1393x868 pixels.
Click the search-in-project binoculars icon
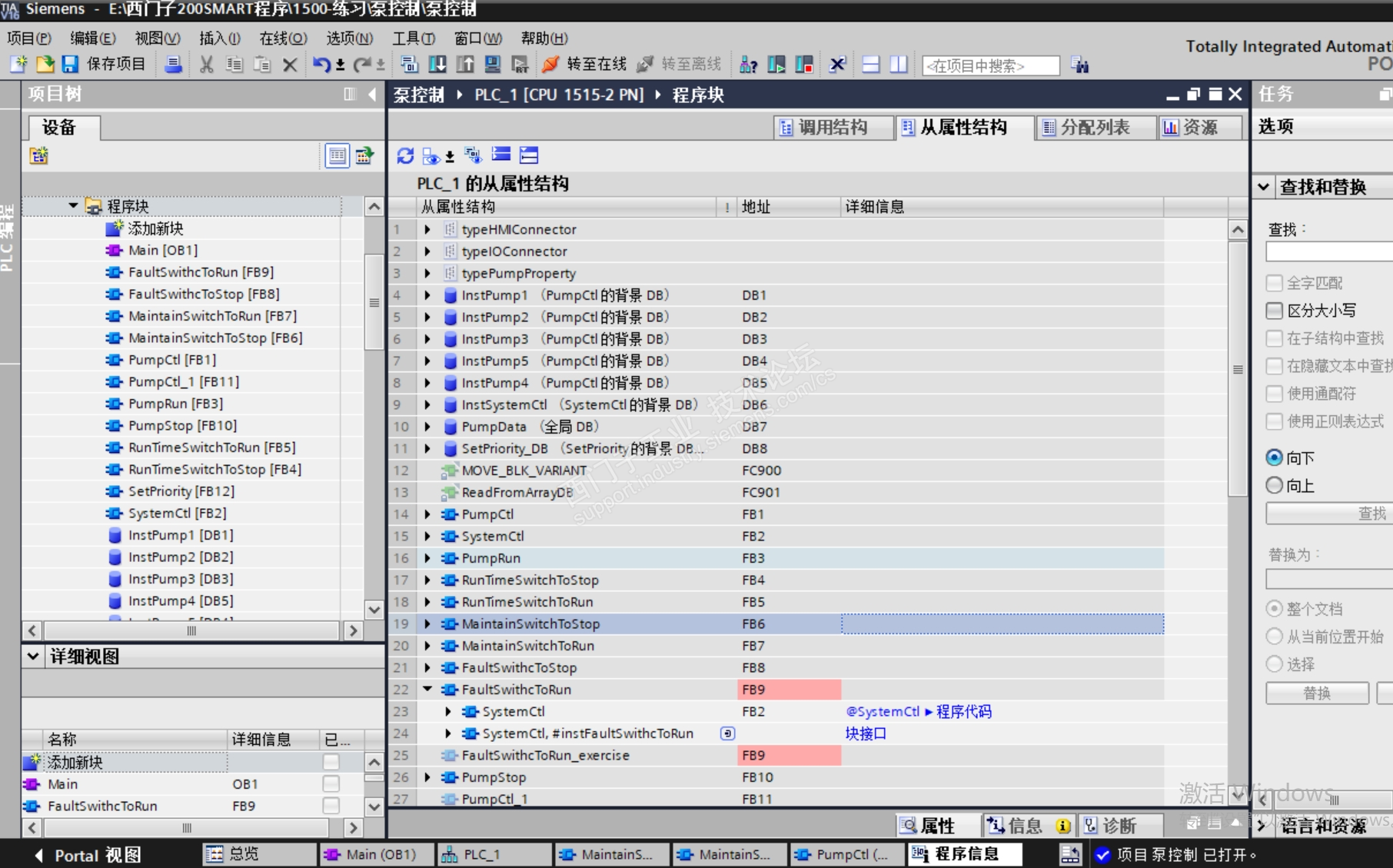[x=1080, y=65]
